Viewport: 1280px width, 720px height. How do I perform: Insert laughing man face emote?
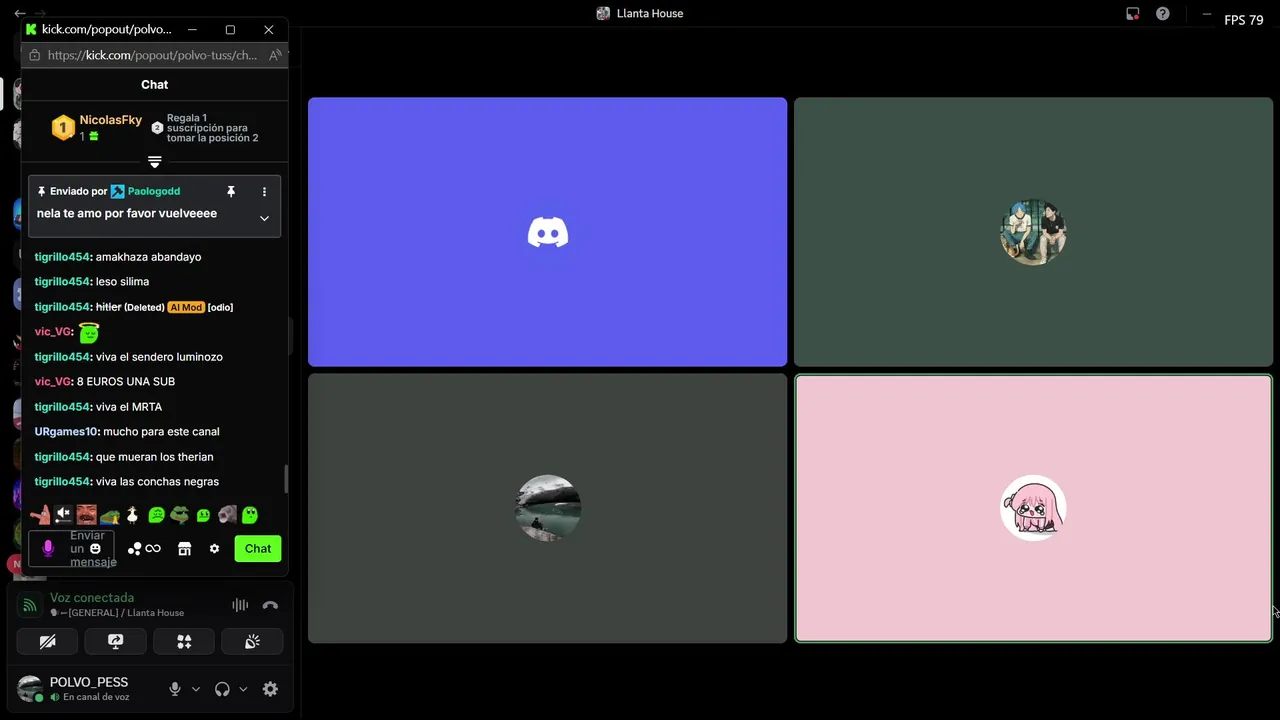pyautogui.click(x=87, y=515)
